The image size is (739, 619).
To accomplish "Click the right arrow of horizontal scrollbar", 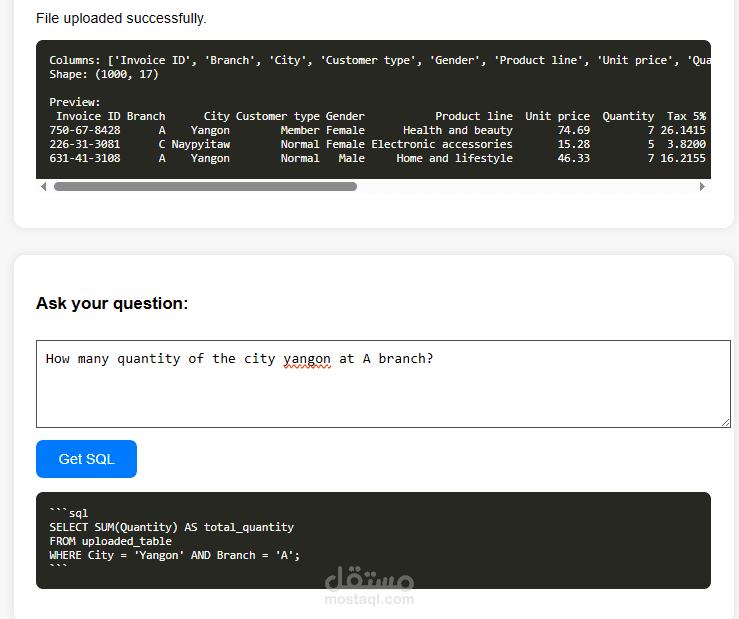I will point(702,186).
